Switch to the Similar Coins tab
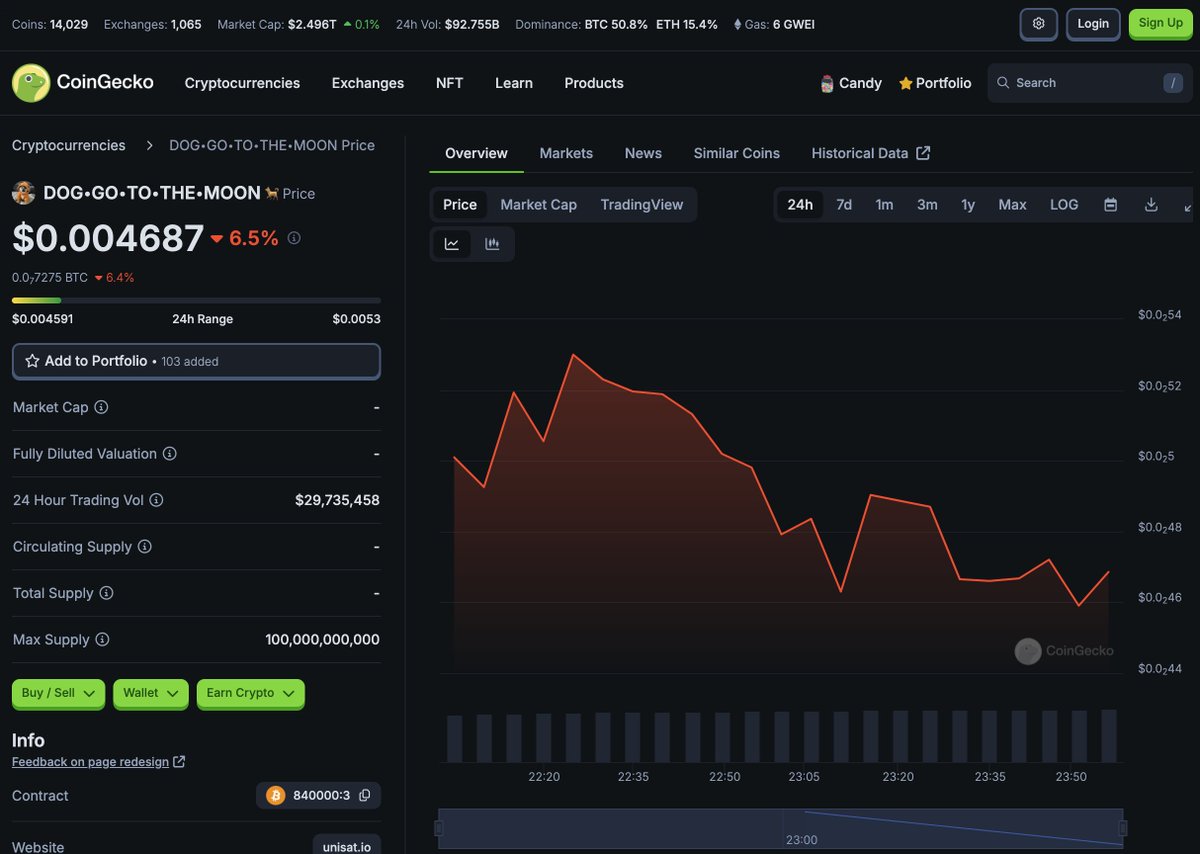Image resolution: width=1200 pixels, height=854 pixels. 737,153
